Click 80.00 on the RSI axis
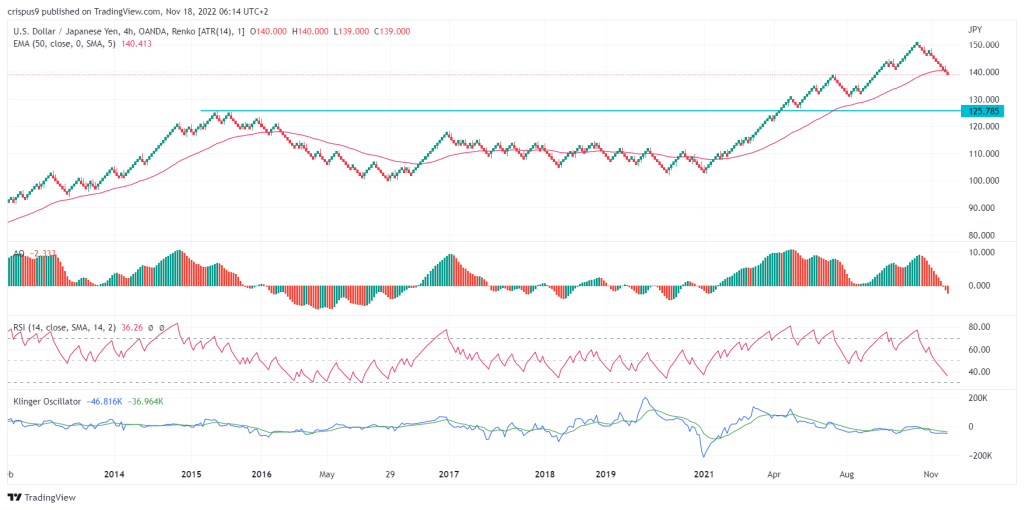 click(x=978, y=327)
